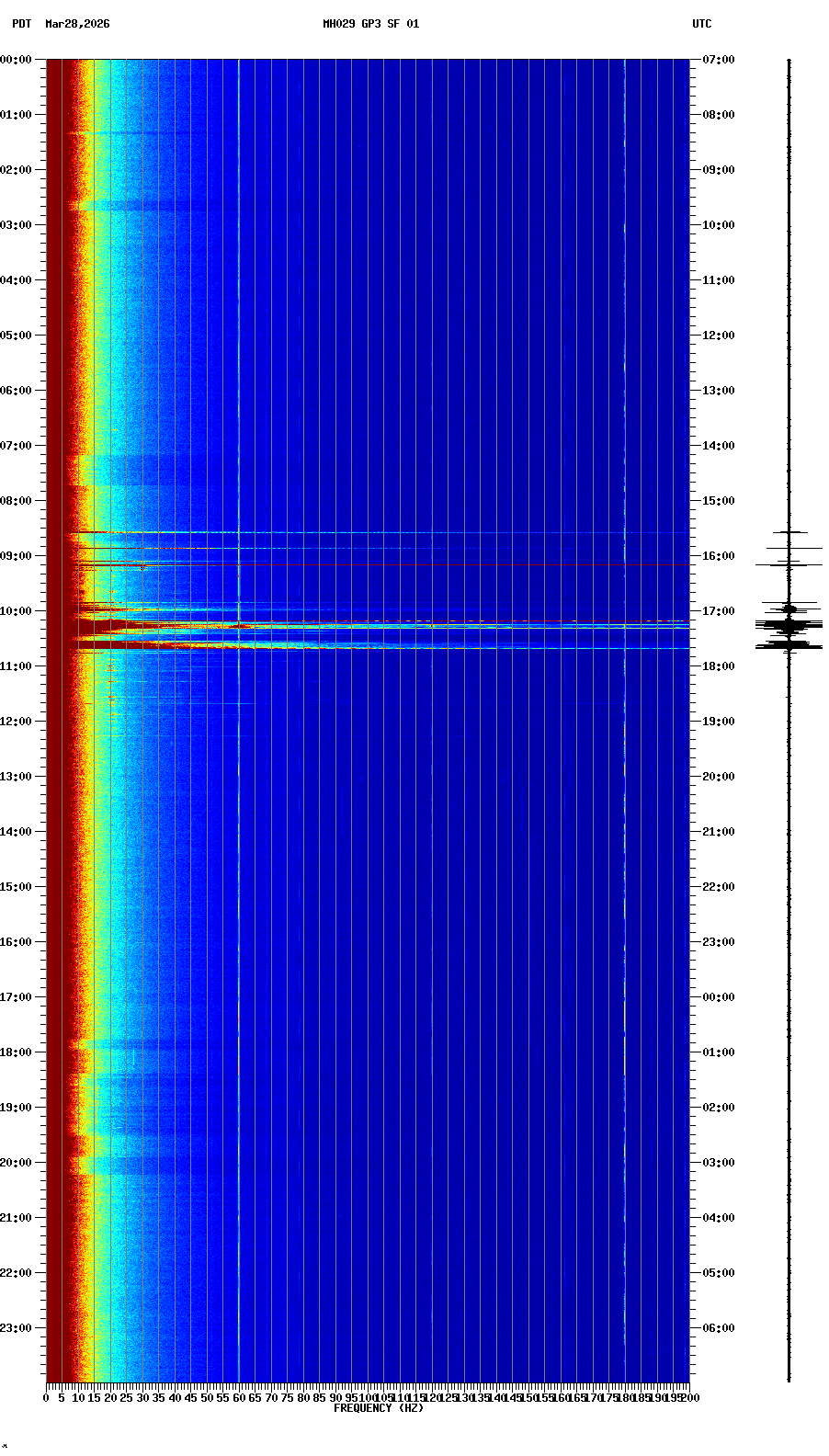829x1456 pixels.
Task: Click the '16:00' PDT time label
Action: click(x=16, y=942)
